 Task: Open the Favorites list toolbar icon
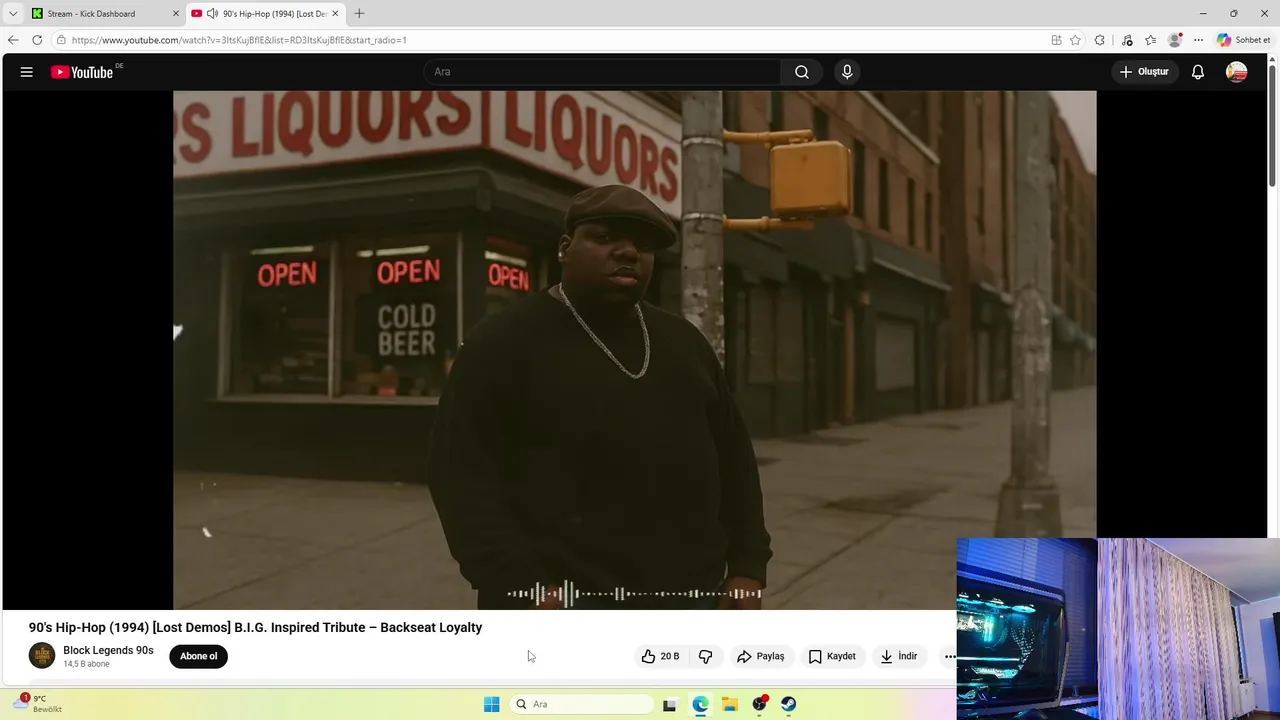coord(1151,40)
